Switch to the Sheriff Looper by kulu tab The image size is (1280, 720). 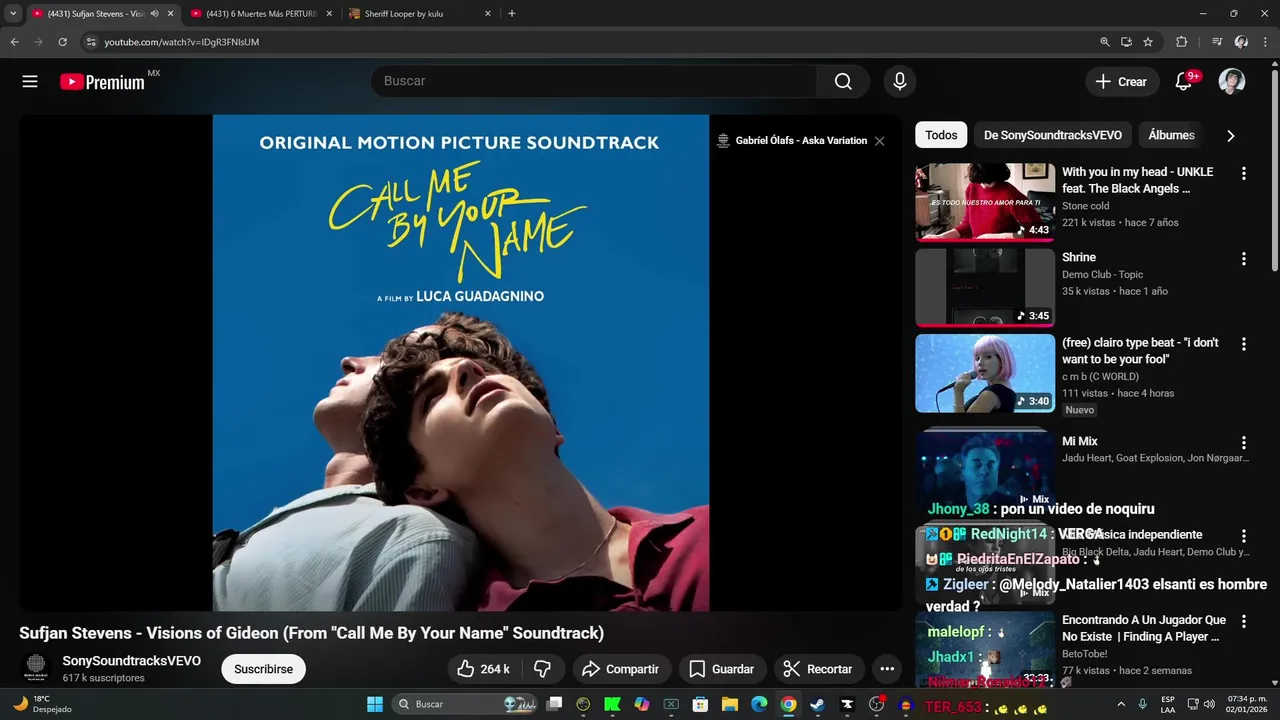pos(420,14)
